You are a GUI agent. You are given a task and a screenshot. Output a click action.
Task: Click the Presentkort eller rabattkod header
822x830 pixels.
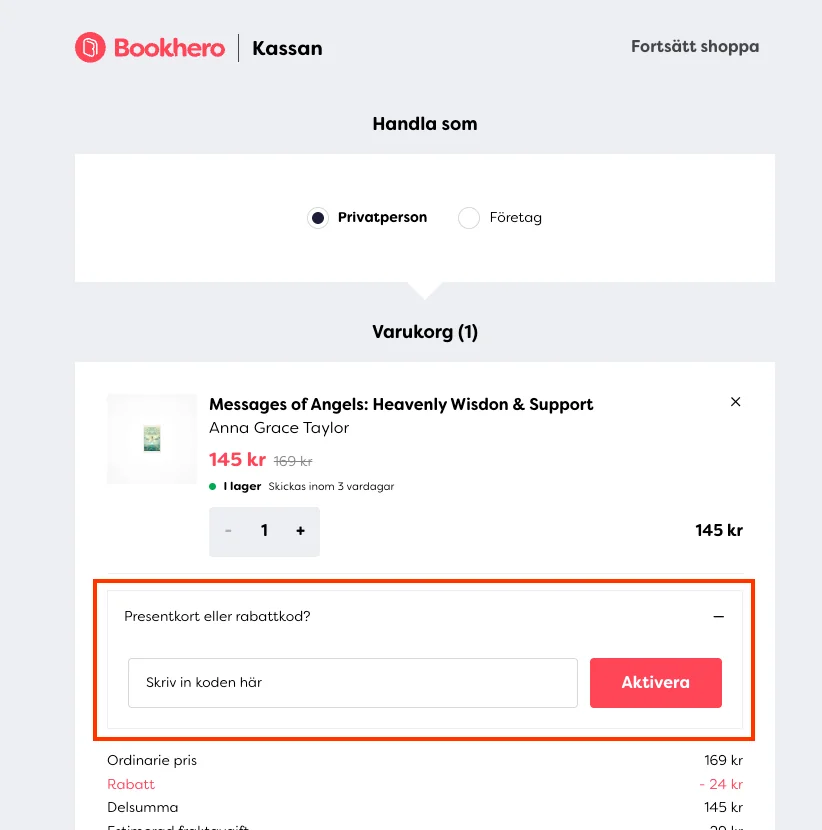tap(217, 617)
